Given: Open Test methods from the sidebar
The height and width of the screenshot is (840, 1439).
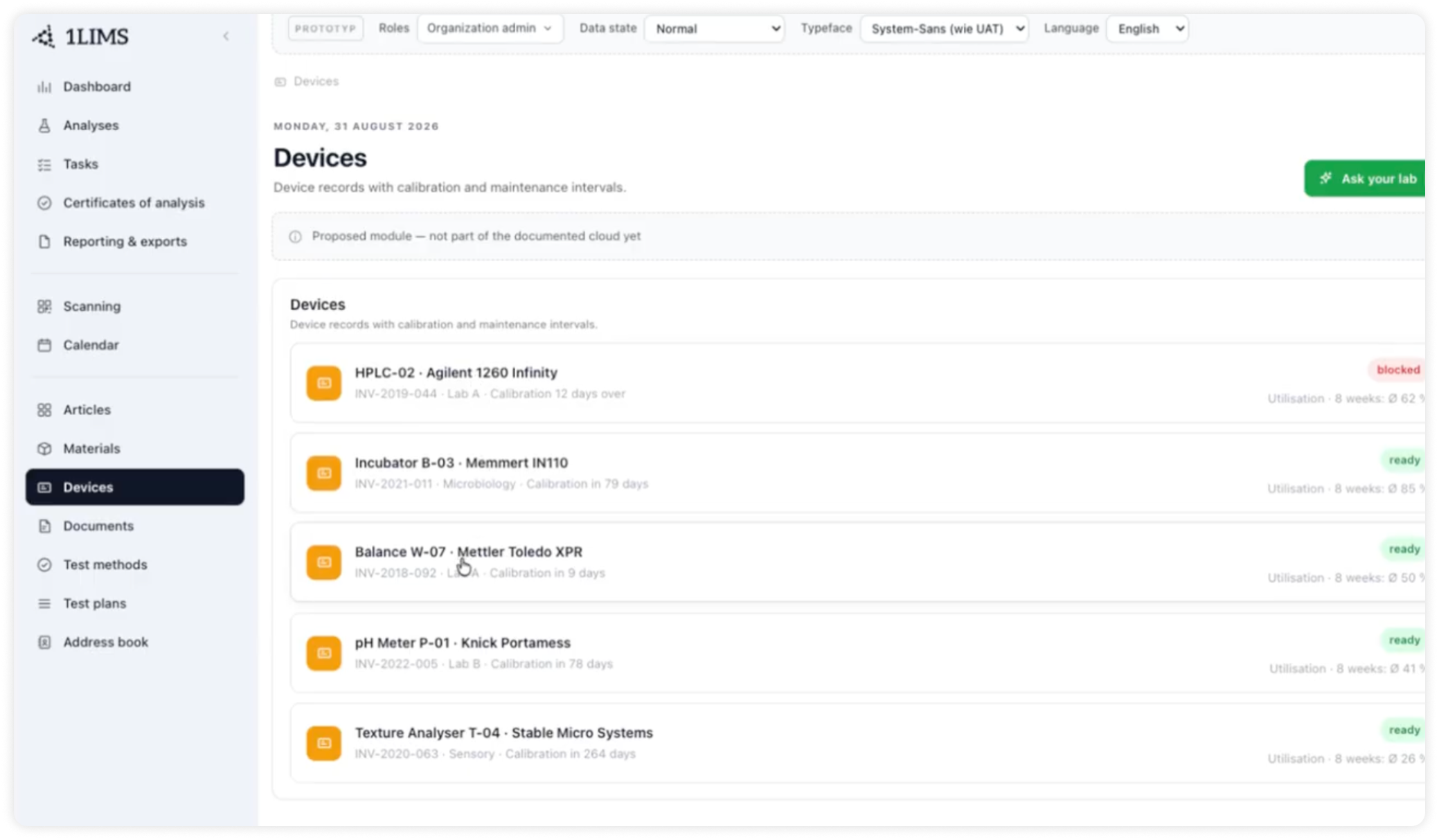Looking at the screenshot, I should point(135,565).
